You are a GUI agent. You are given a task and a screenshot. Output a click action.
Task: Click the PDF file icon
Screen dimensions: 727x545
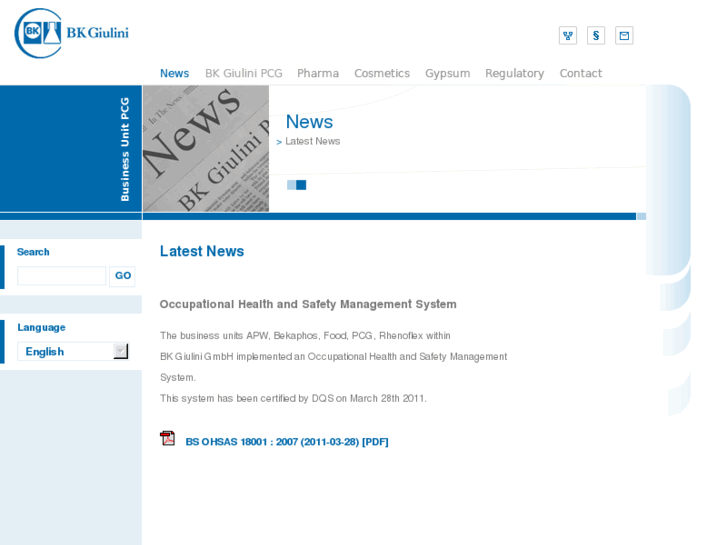pos(167,438)
